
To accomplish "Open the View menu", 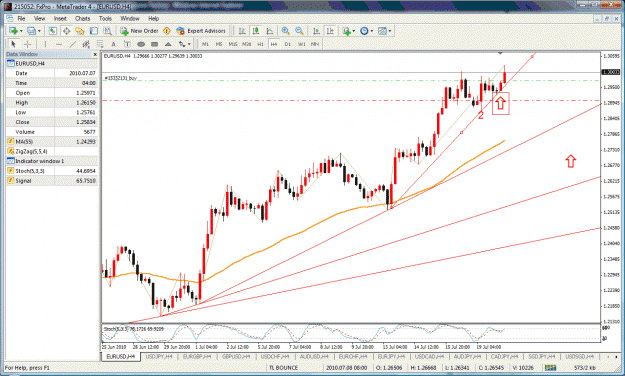I will pos(39,18).
